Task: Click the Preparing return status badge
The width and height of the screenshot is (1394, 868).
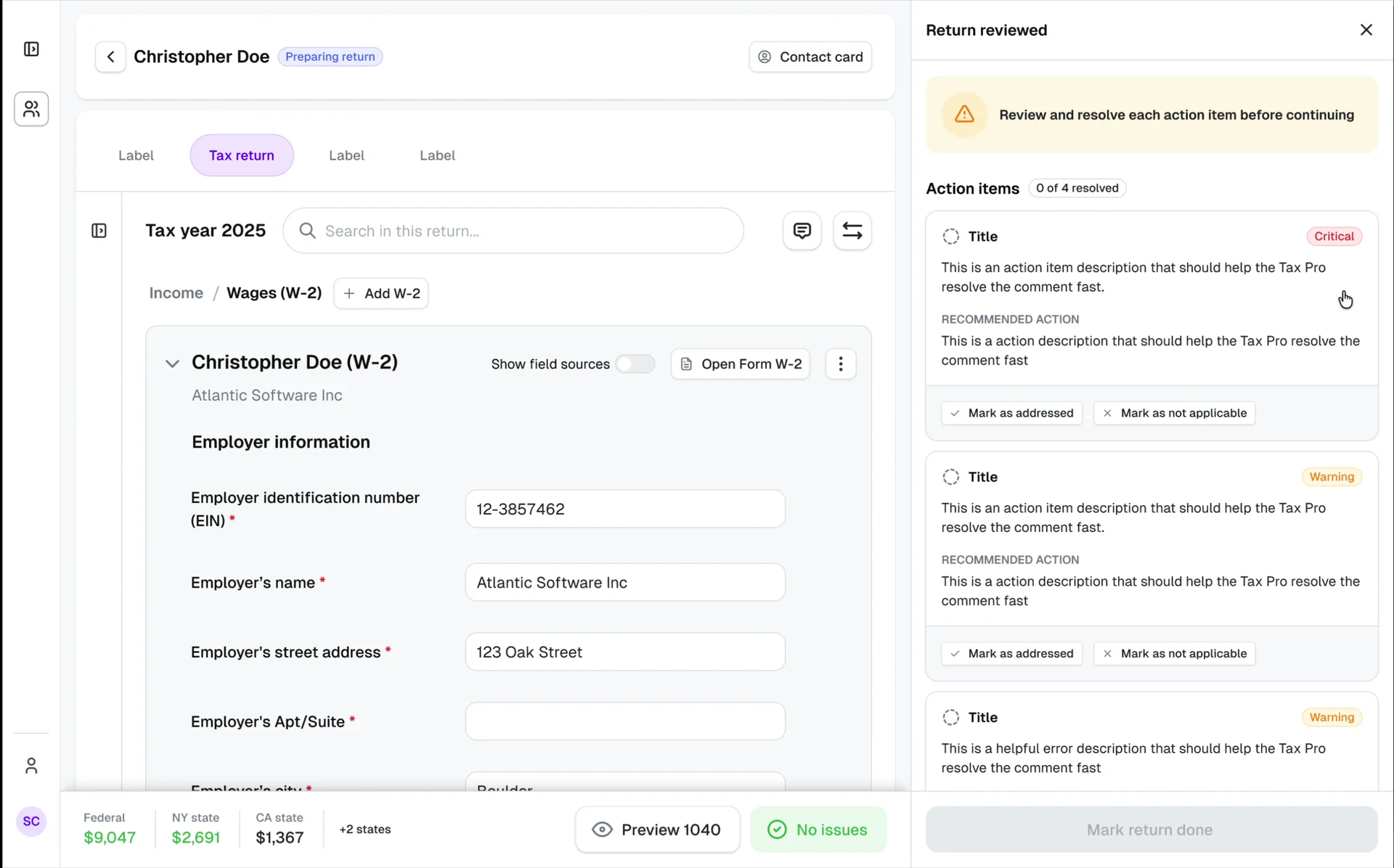Action: click(x=330, y=57)
